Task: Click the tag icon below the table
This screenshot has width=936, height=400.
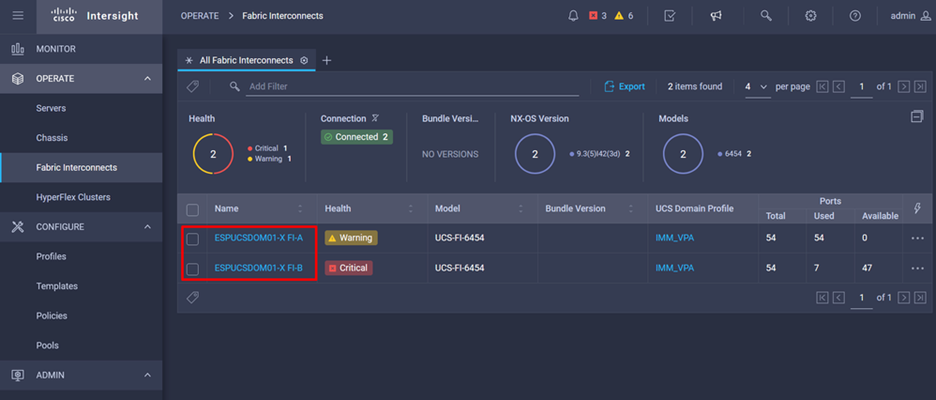Action: [192, 297]
